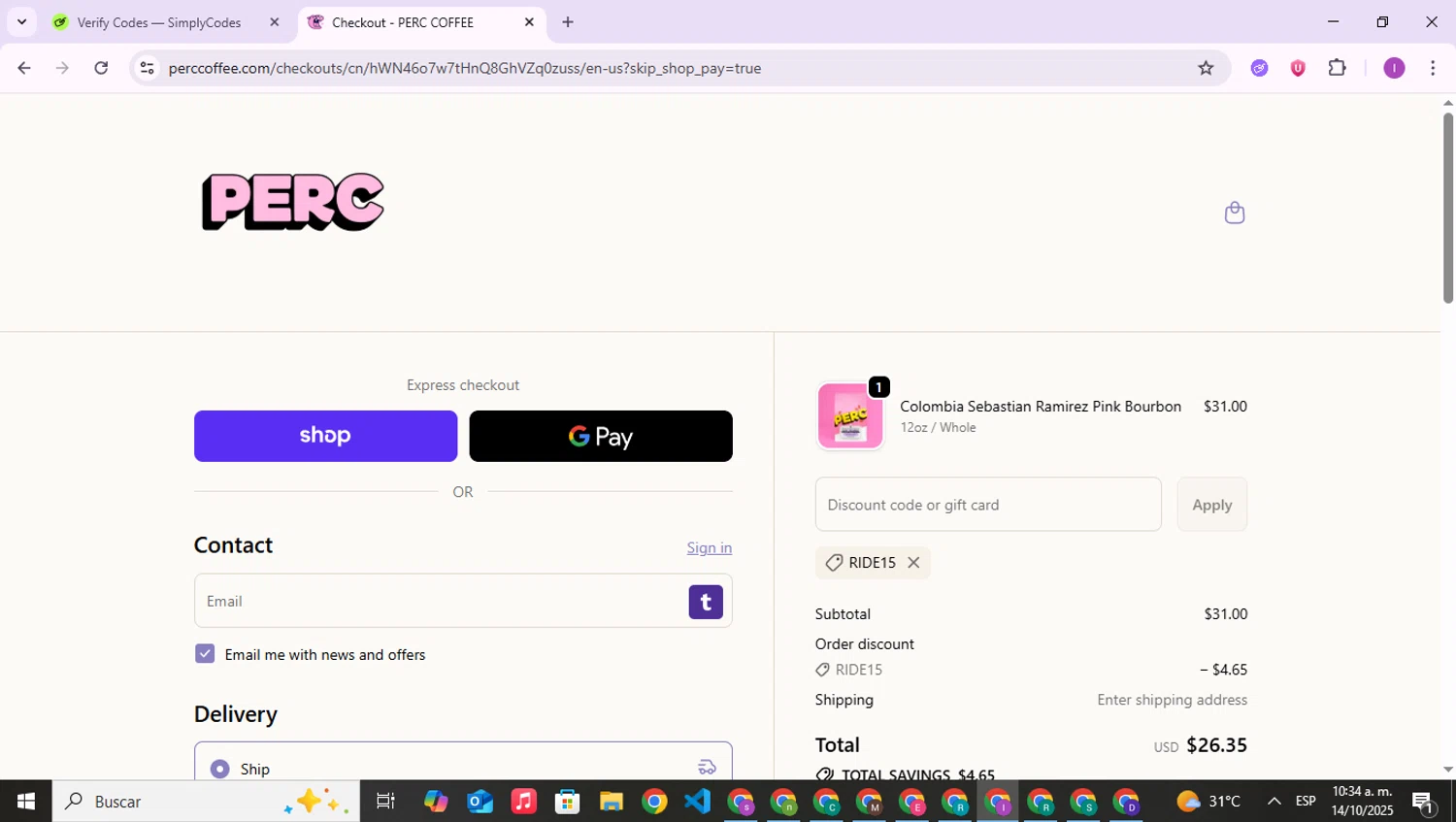Viewport: 1456px width, 822px height.
Task: Select the Ship delivery radio option
Action: click(220, 769)
